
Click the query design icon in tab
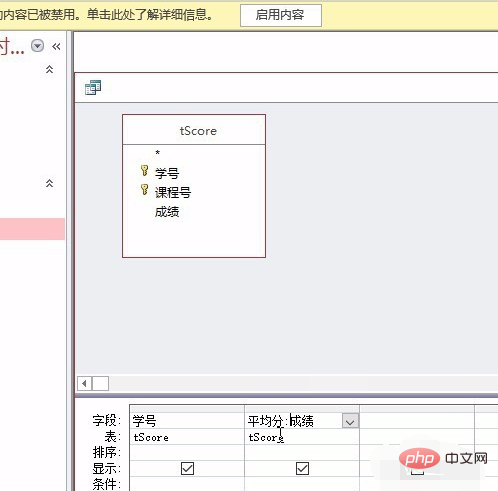pos(93,87)
